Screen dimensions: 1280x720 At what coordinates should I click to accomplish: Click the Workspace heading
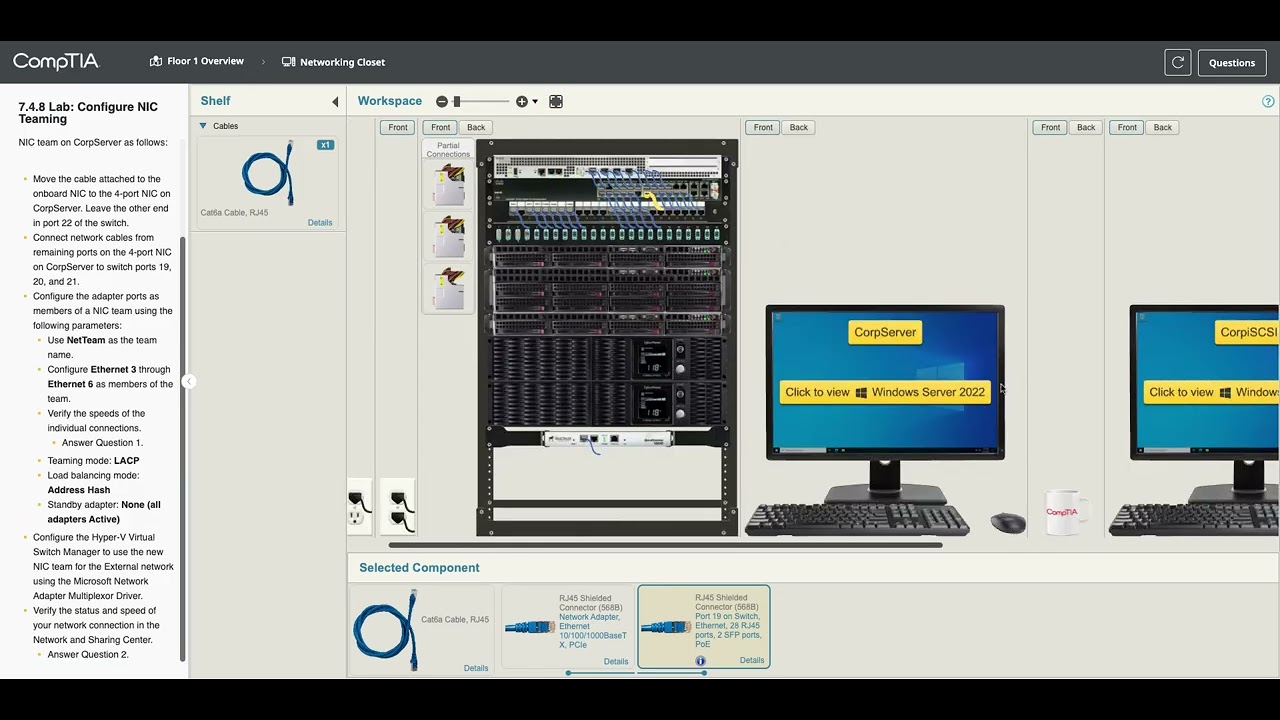coord(390,101)
